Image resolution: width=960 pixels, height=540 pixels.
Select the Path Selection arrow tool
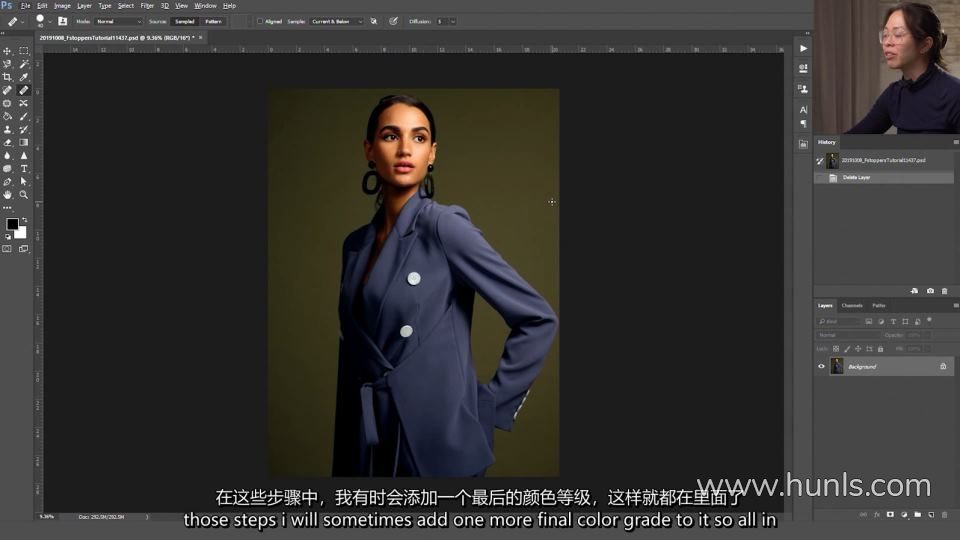[23, 182]
